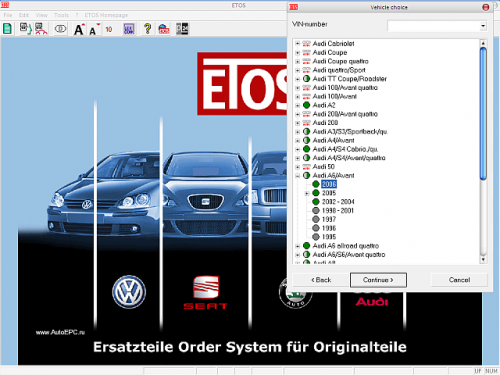
Task: Click scroll up arrow in vehicle list
Action: pyautogui.click(x=483, y=43)
